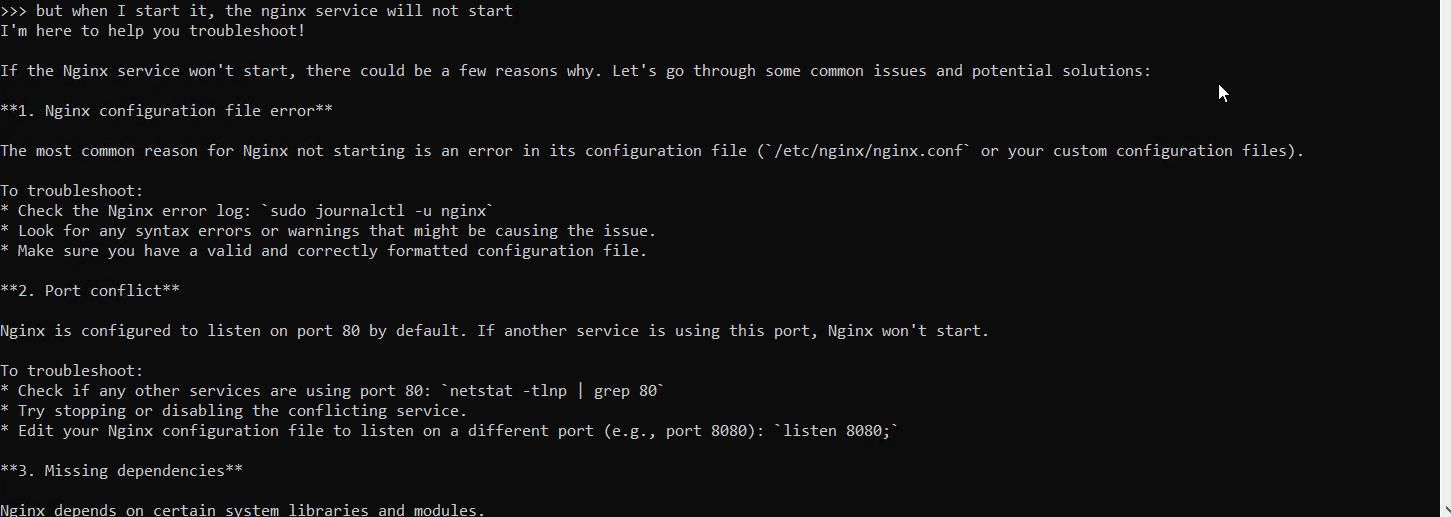1451x517 pixels.
Task: Click the "Try stopping or disabling the conflicting service" bullet
Action: pos(234,411)
